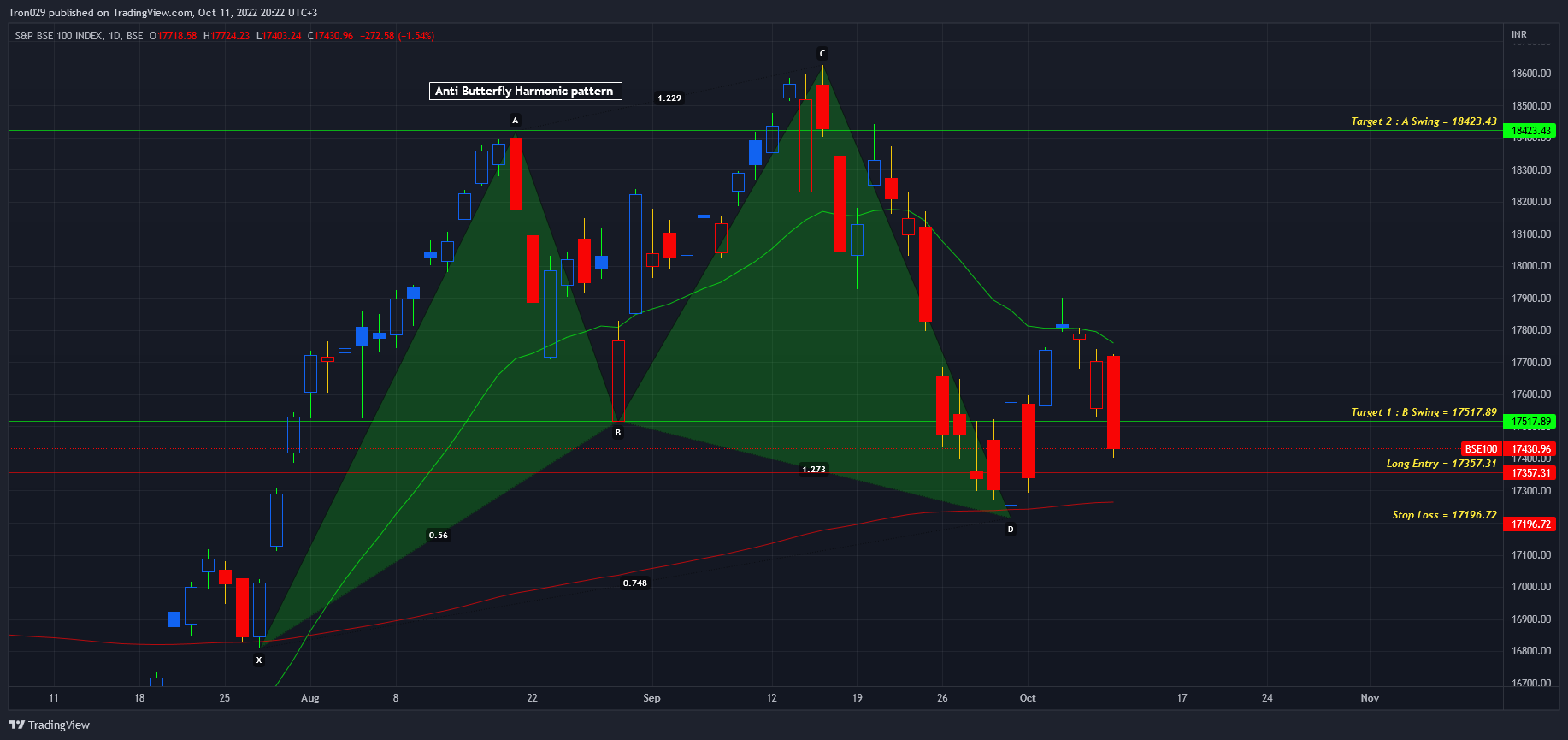Select pattern point label X
The height and width of the screenshot is (740, 1568).
[259, 660]
